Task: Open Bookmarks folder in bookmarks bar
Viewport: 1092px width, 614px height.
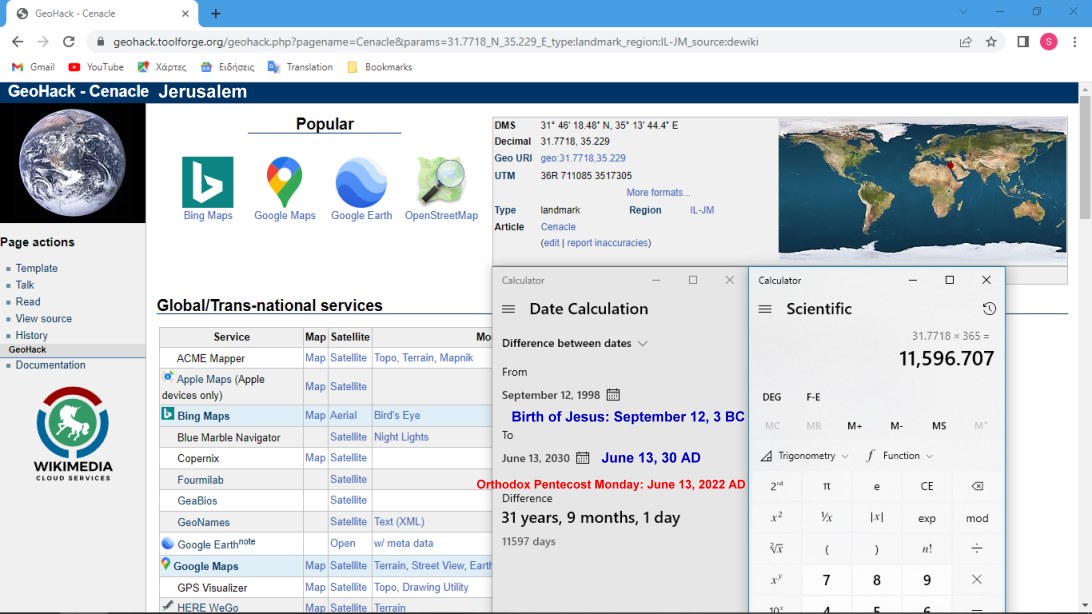Action: [x=380, y=67]
